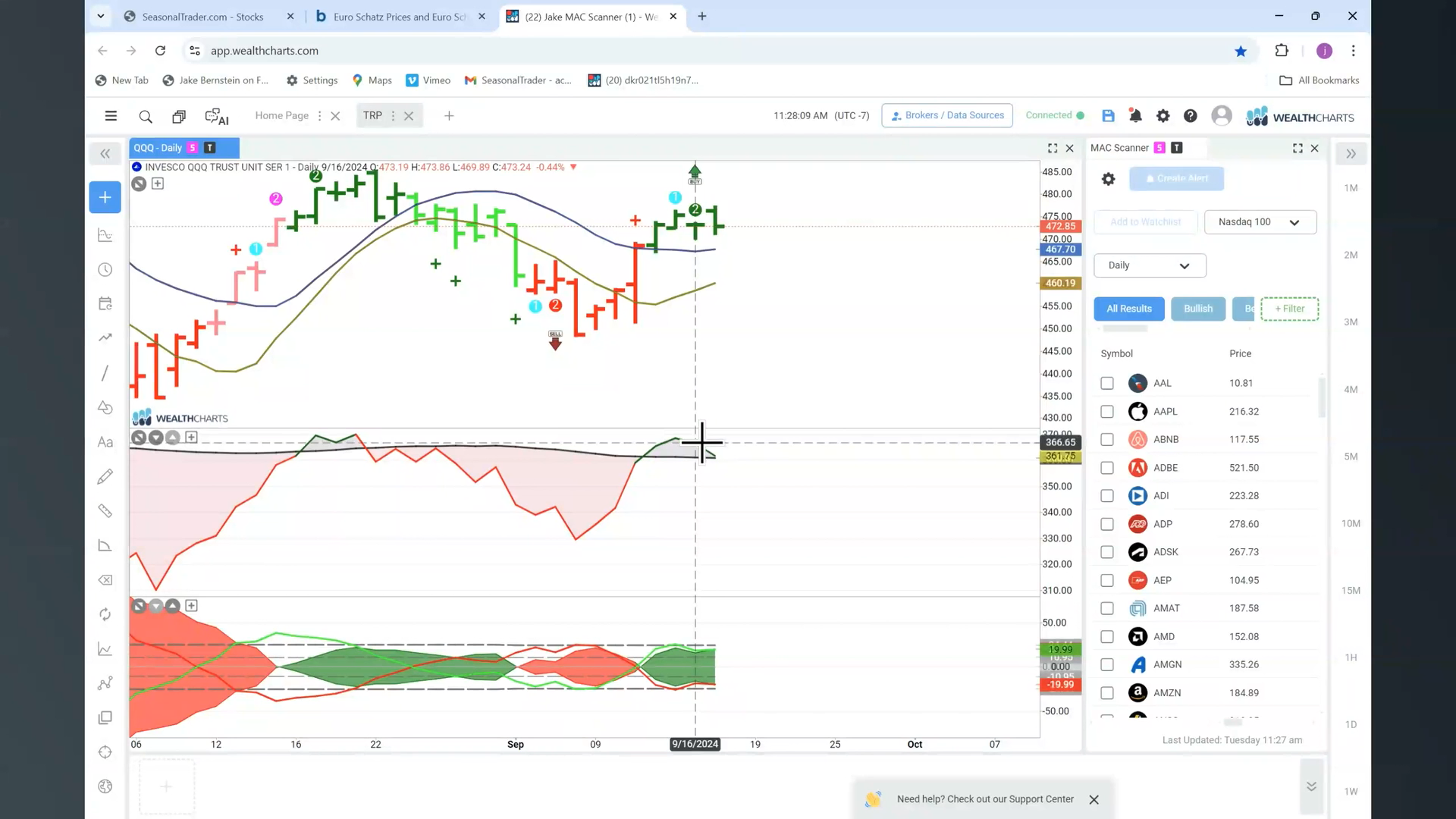Expand the price pane plus box
The image size is (1456, 819).
pyautogui.click(x=158, y=184)
